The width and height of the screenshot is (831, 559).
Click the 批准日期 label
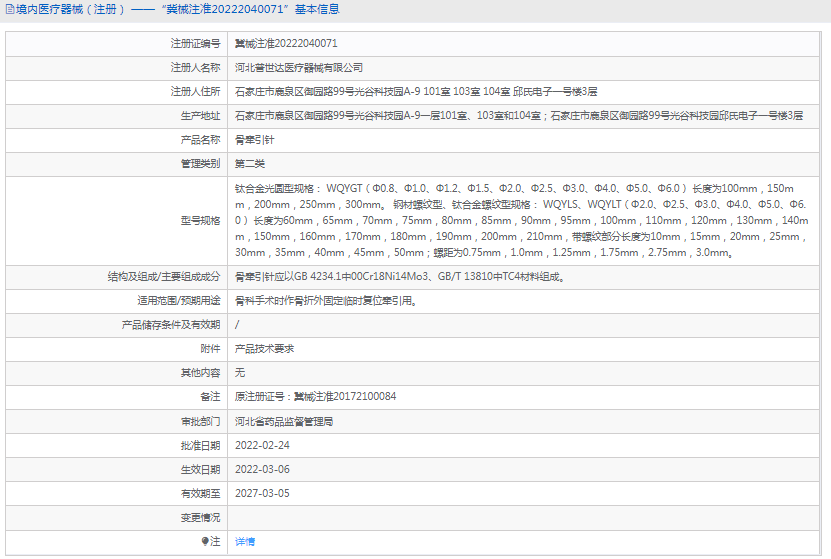(x=200, y=446)
